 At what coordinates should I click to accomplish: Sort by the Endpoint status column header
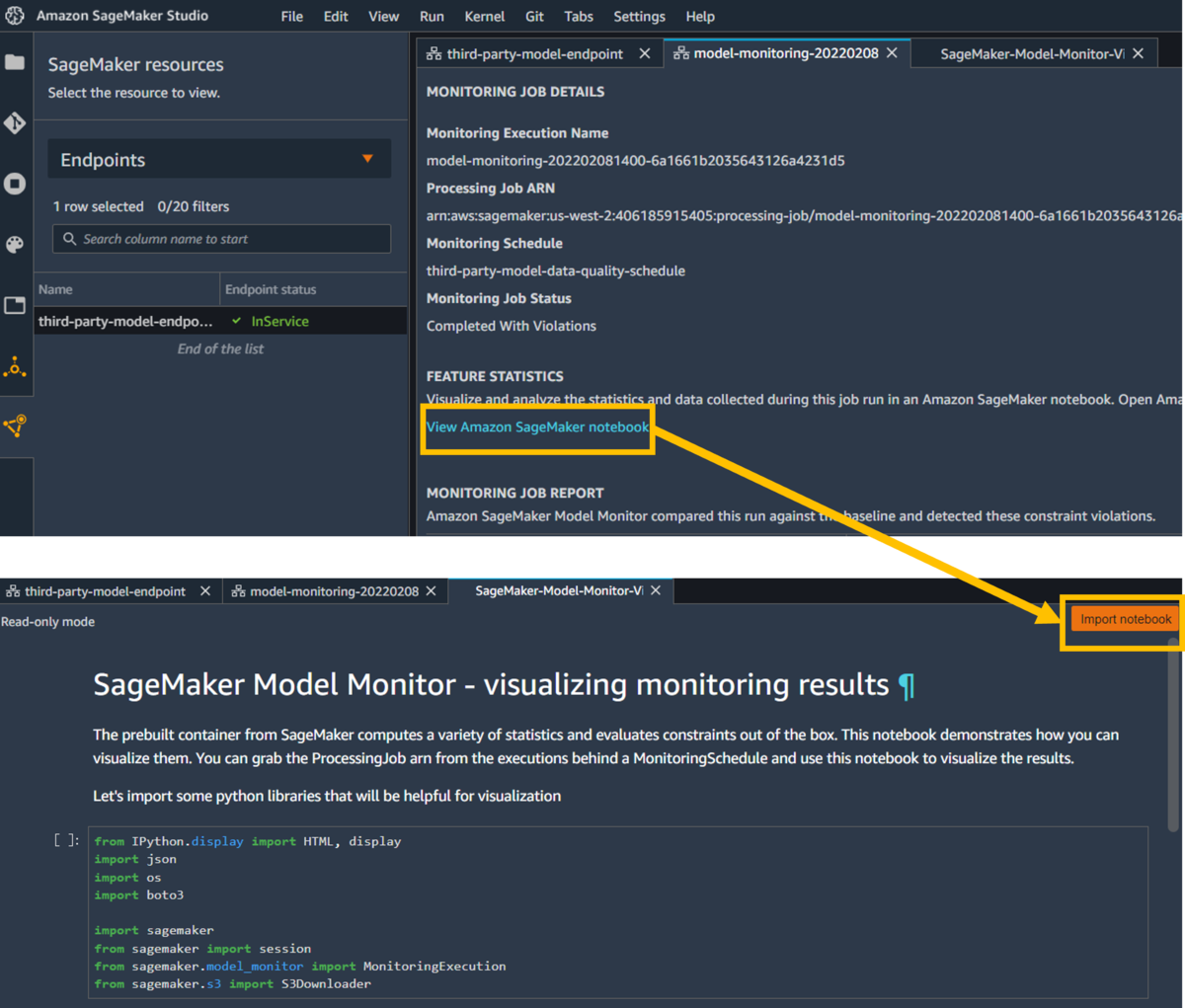(x=314, y=289)
